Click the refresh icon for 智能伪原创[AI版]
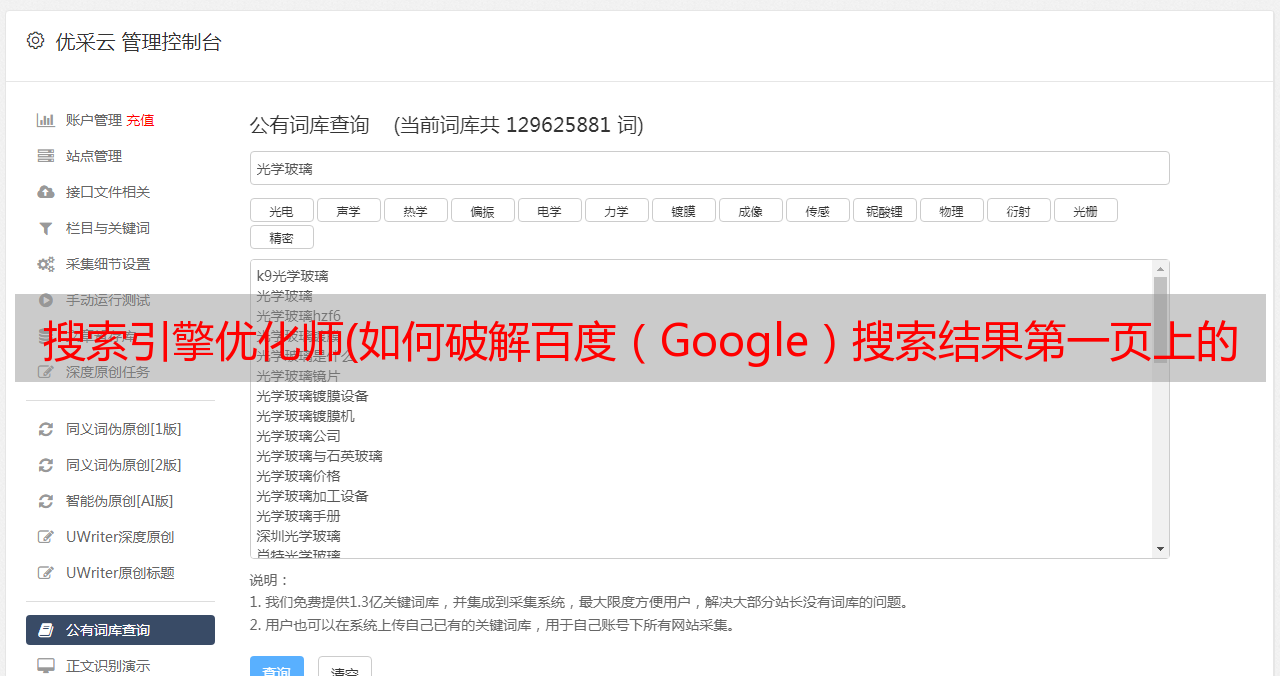1280x676 pixels. 46,501
